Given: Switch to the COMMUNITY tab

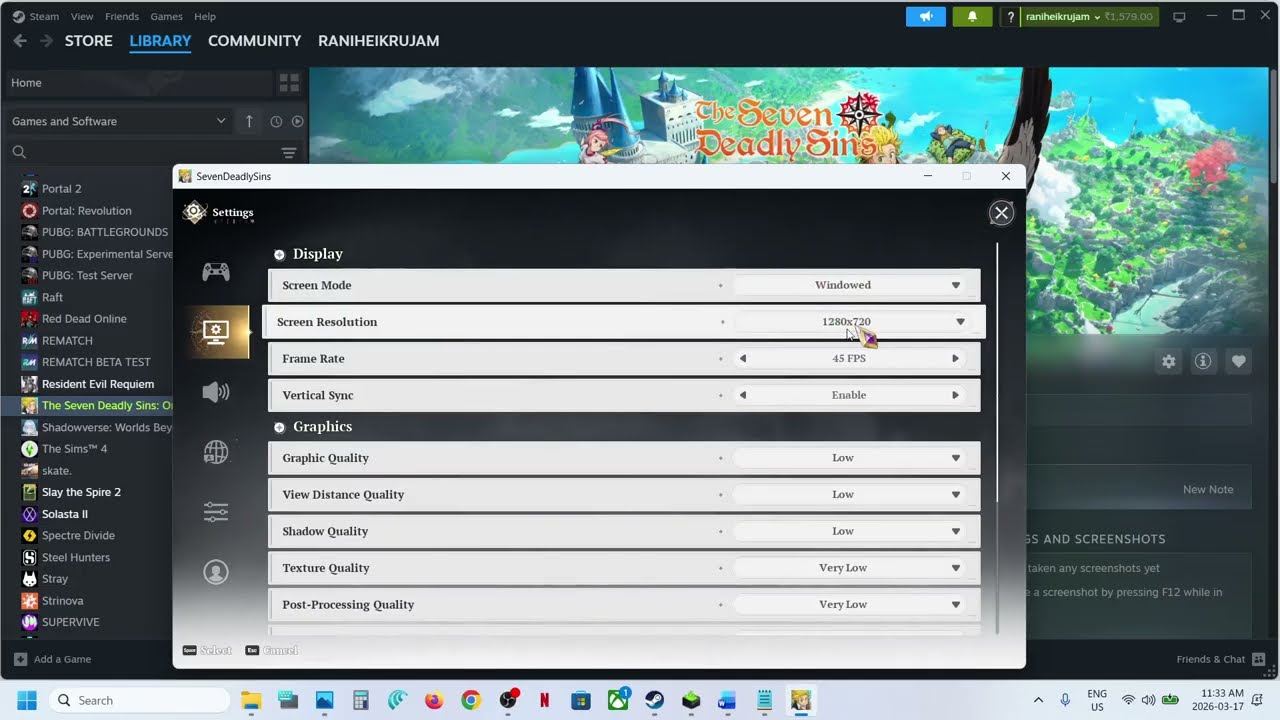Looking at the screenshot, I should (254, 41).
